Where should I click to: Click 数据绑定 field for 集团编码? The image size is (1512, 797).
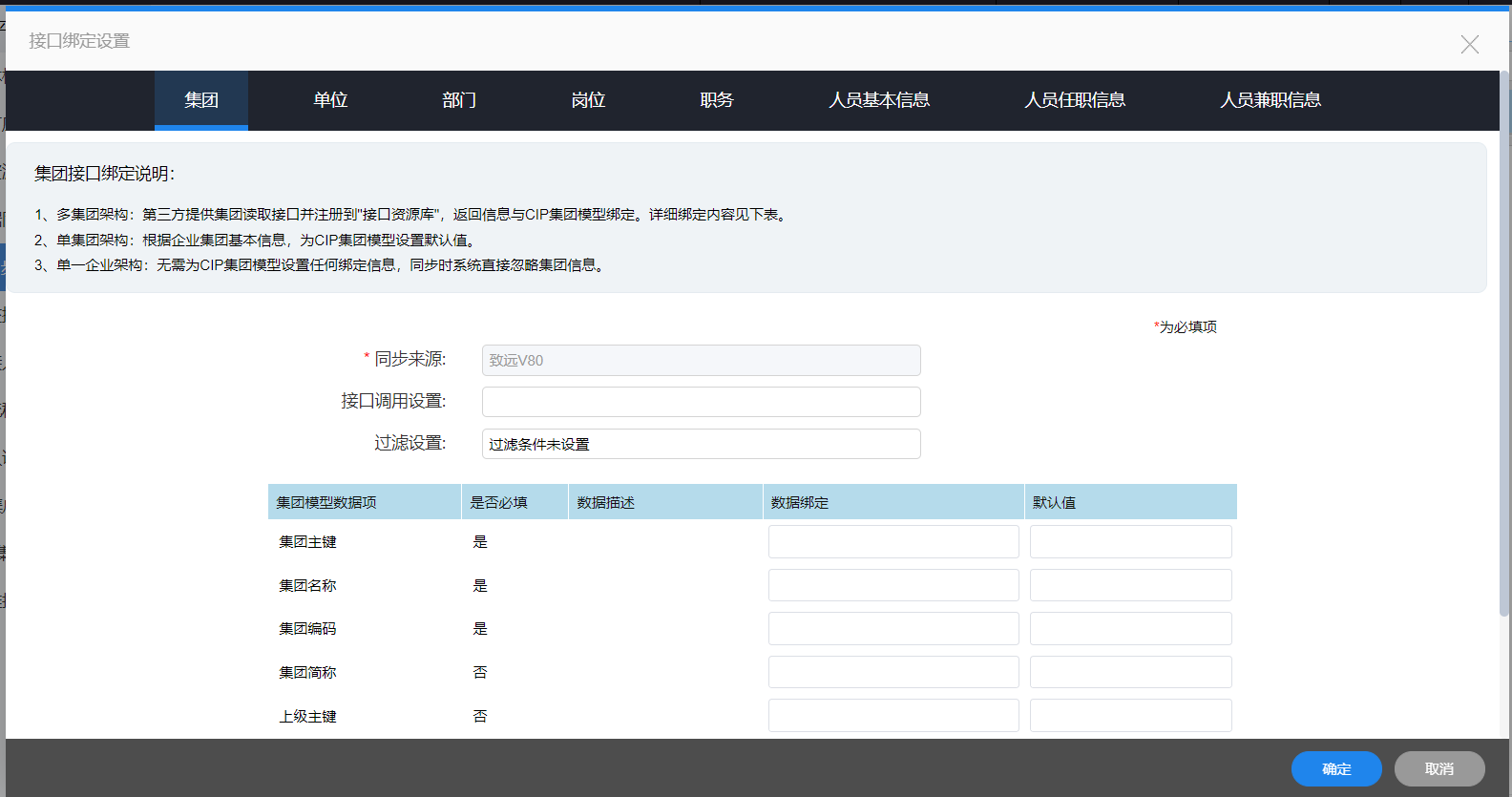point(893,629)
